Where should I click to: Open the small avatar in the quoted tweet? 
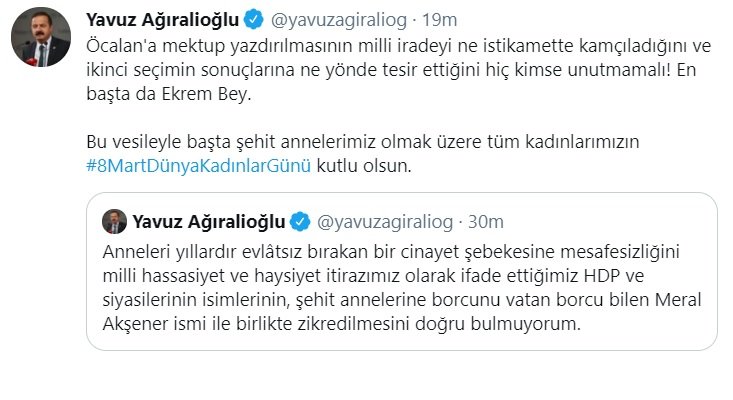pyautogui.click(x=115, y=221)
